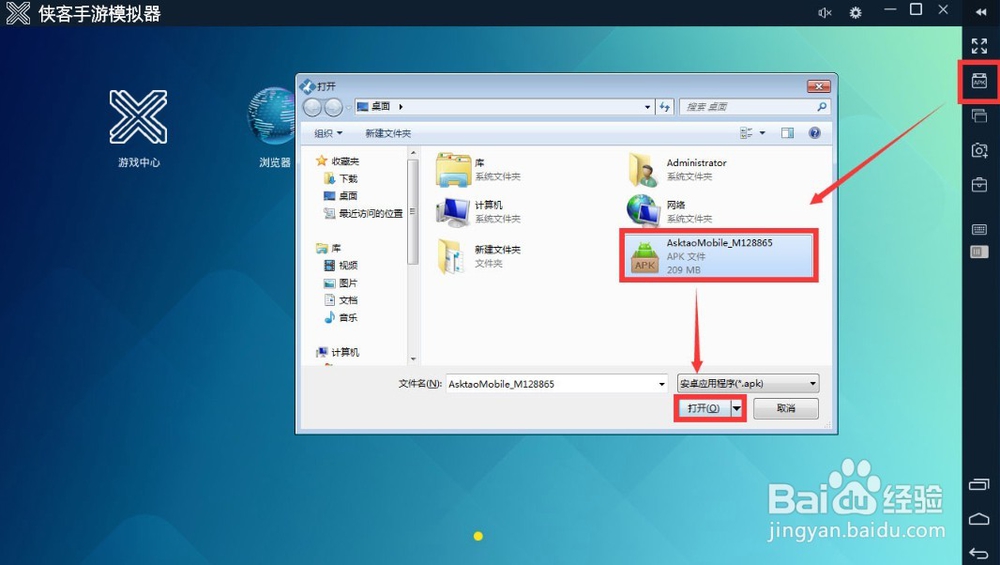Click the Android recent apps button

click(x=979, y=485)
